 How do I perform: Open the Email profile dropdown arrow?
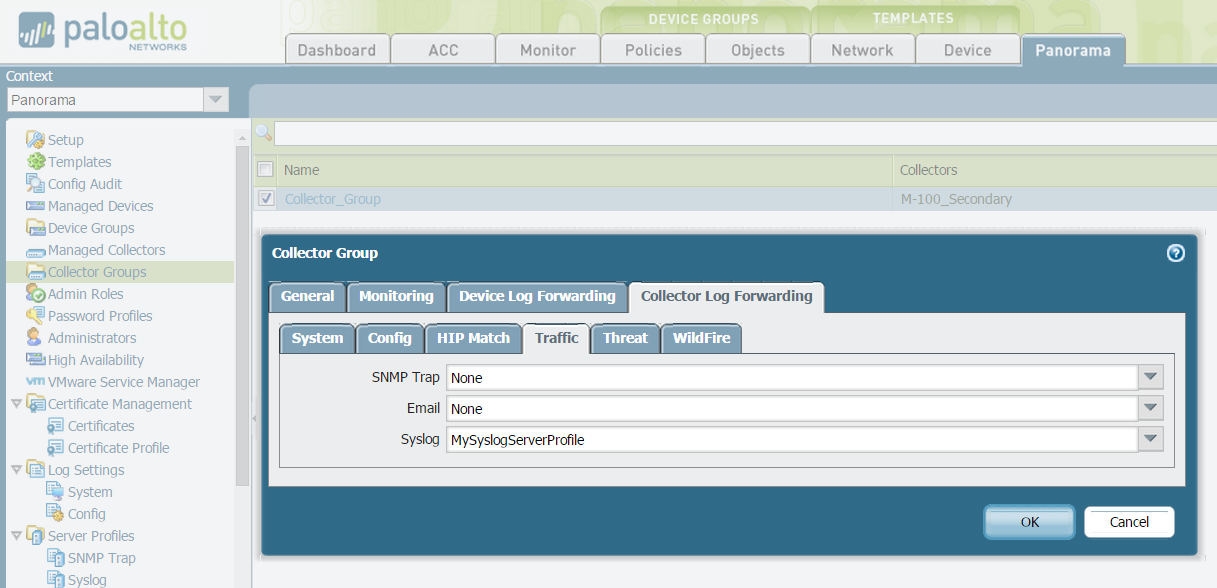(x=1151, y=408)
